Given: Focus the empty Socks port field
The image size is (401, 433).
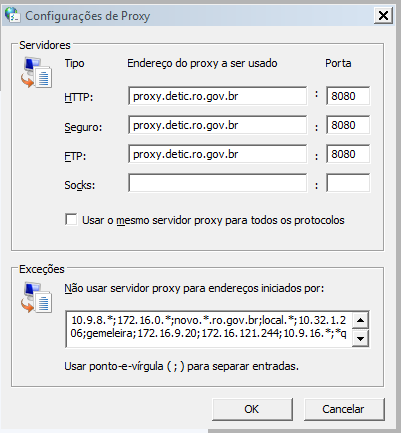Looking at the screenshot, I should pyautogui.click(x=348, y=183).
